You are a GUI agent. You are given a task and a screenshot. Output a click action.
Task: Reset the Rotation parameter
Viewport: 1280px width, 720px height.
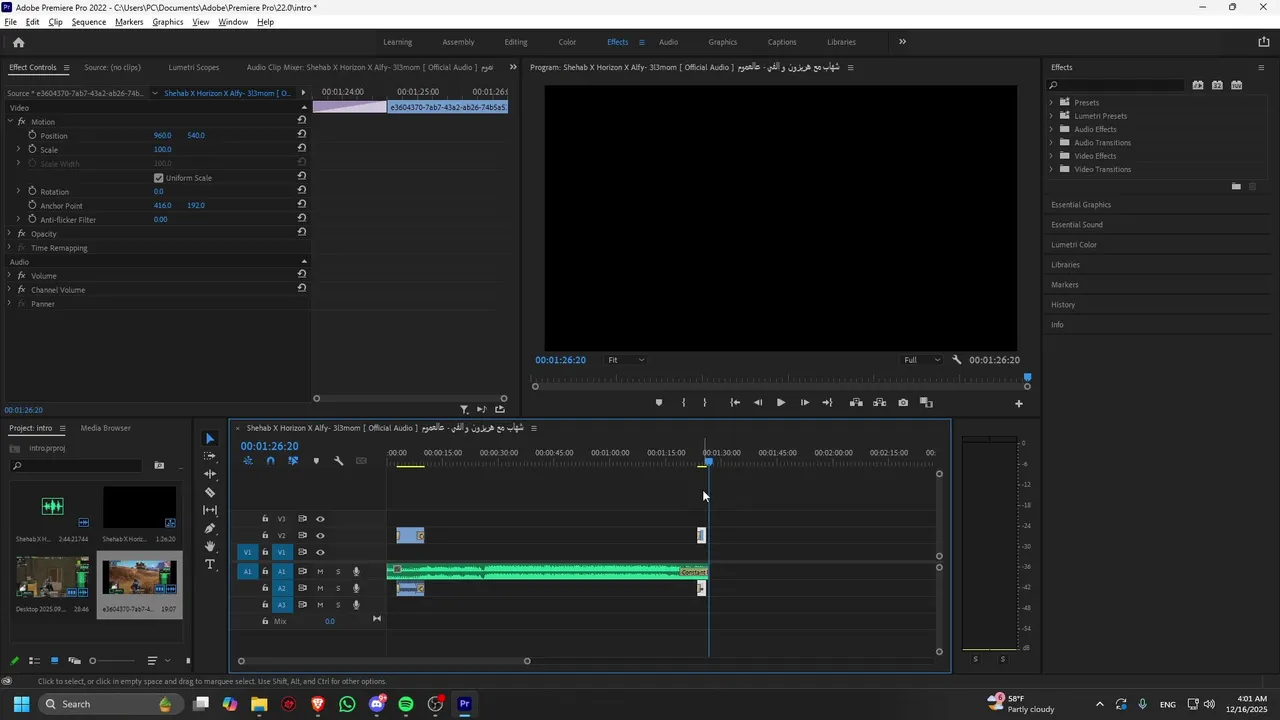[302, 190]
